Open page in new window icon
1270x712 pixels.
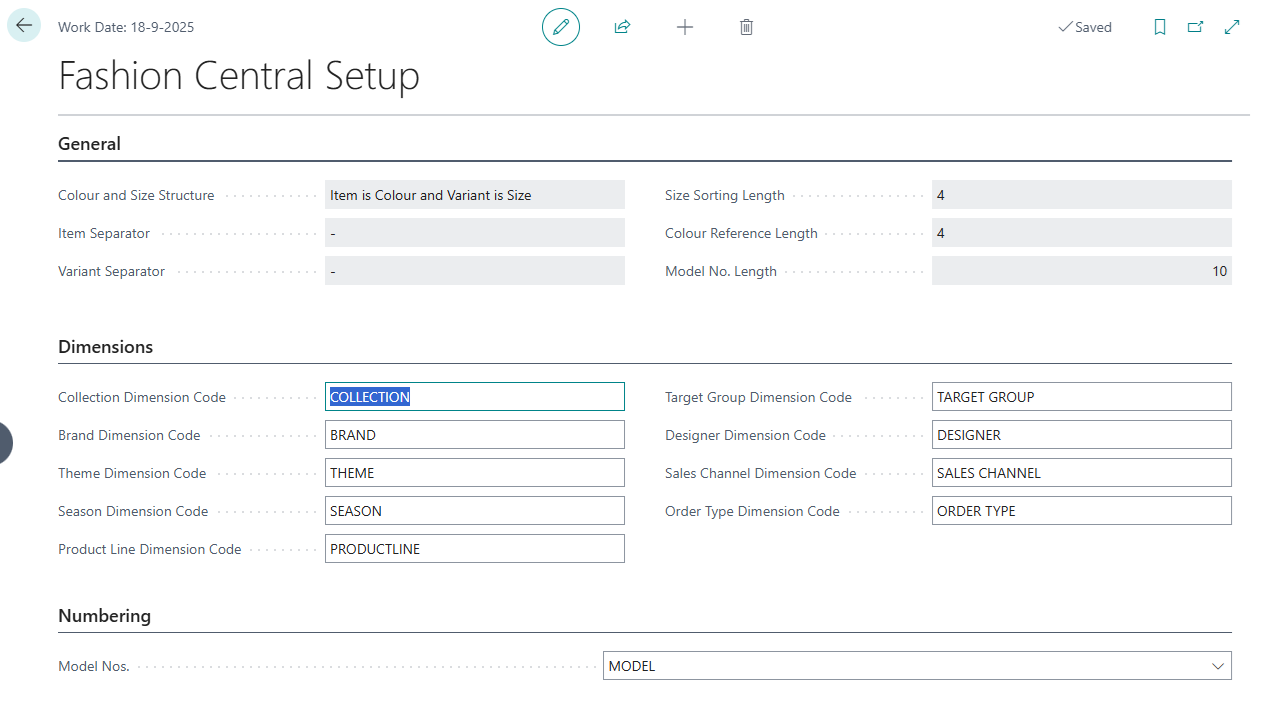tap(1195, 27)
